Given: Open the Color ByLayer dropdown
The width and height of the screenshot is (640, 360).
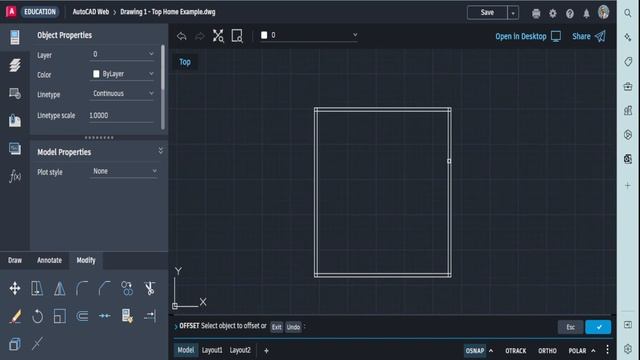Looking at the screenshot, I should click(x=122, y=74).
